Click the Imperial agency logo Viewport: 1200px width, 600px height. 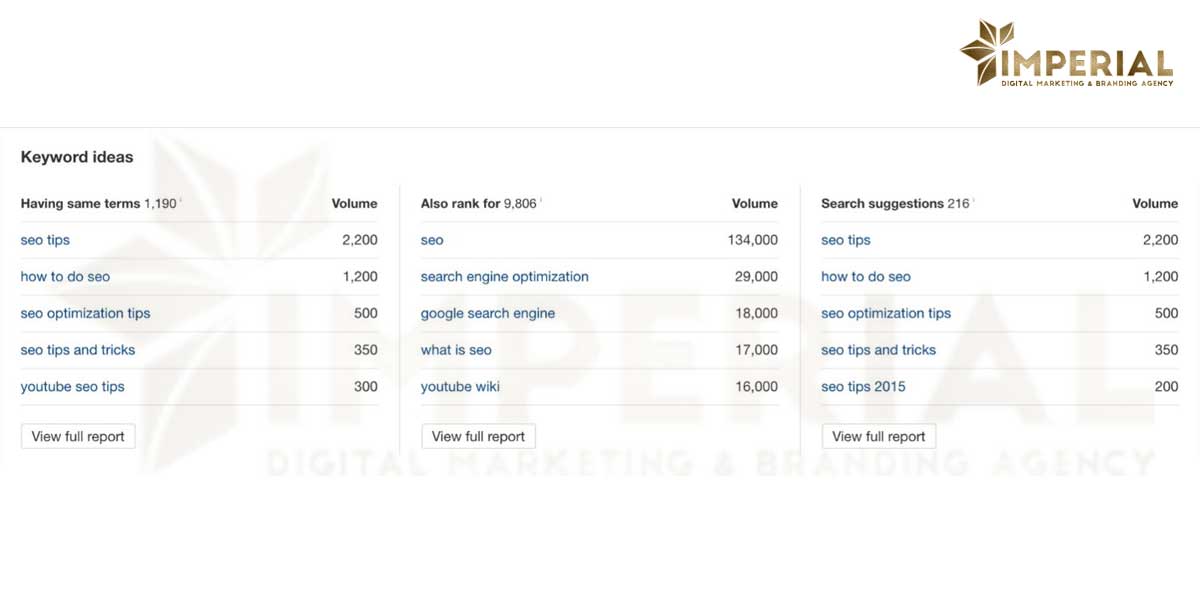pos(1067,55)
